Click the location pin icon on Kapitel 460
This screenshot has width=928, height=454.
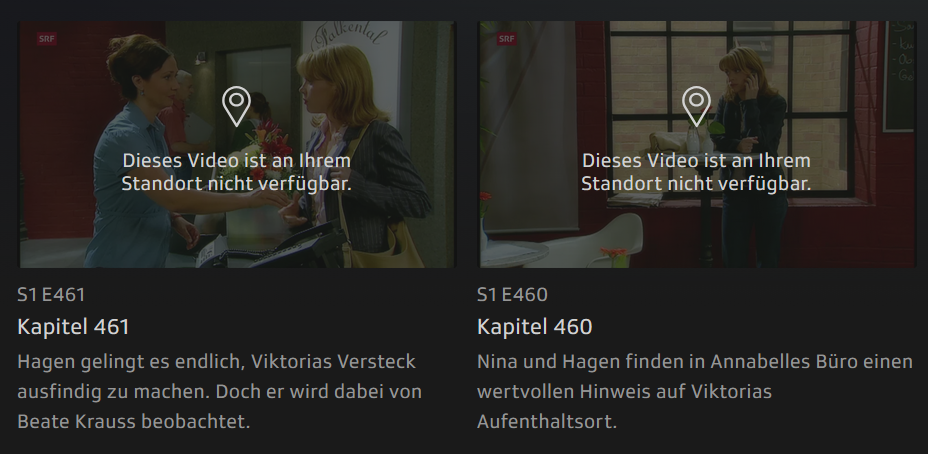696,106
